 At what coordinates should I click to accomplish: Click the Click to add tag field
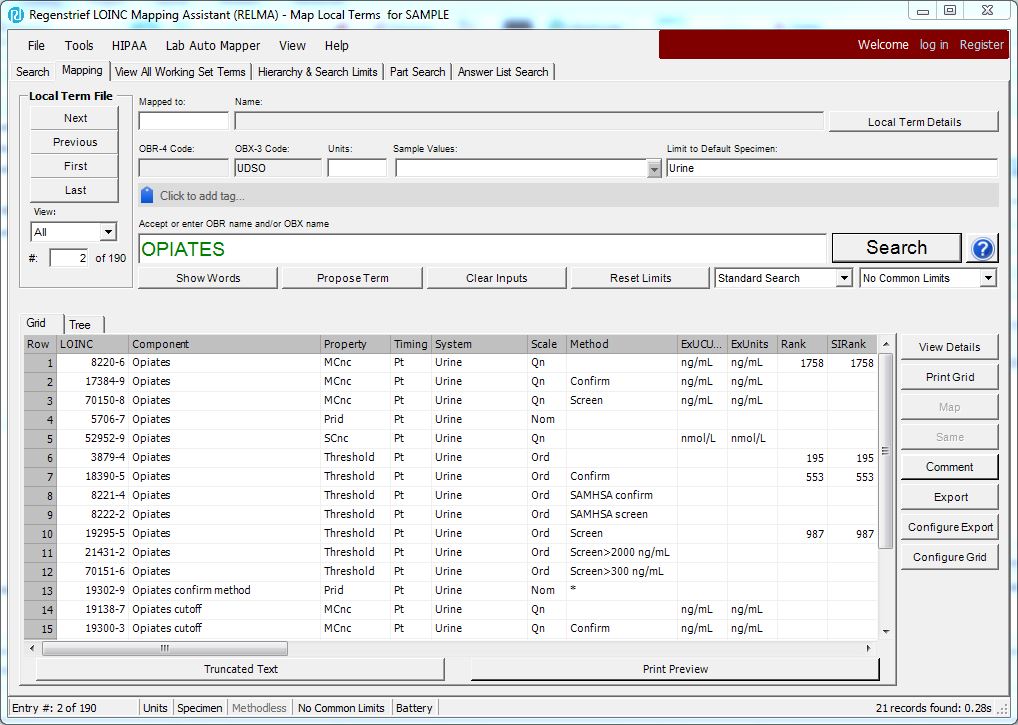[568, 195]
